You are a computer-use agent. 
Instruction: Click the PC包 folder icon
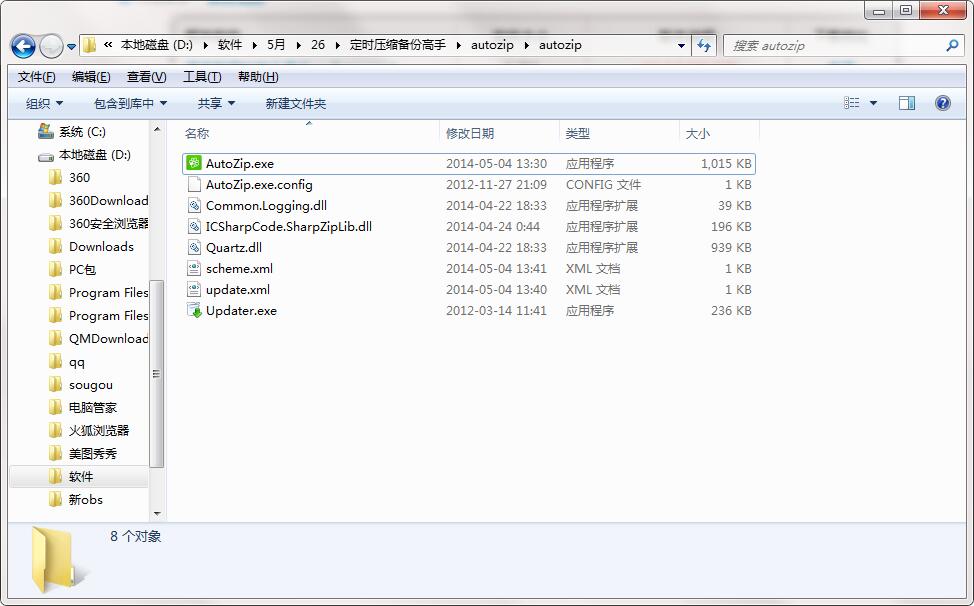coord(55,269)
